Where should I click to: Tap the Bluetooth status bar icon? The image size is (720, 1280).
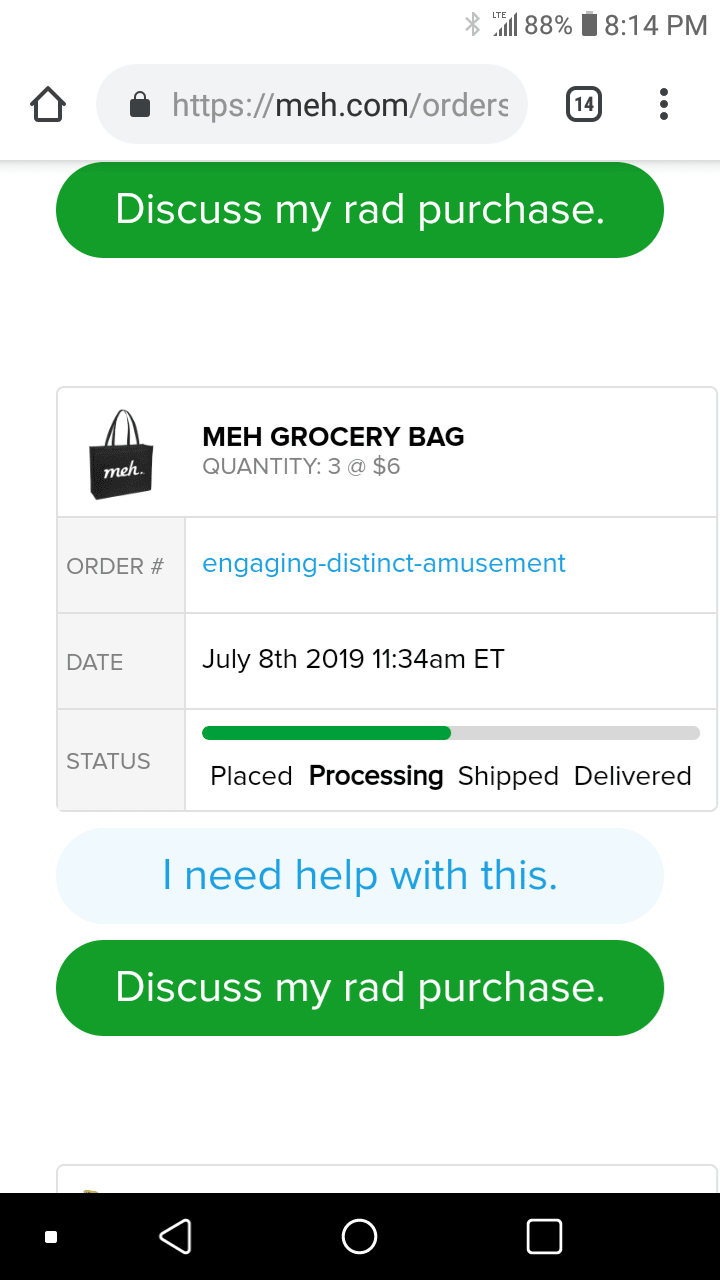473,26
